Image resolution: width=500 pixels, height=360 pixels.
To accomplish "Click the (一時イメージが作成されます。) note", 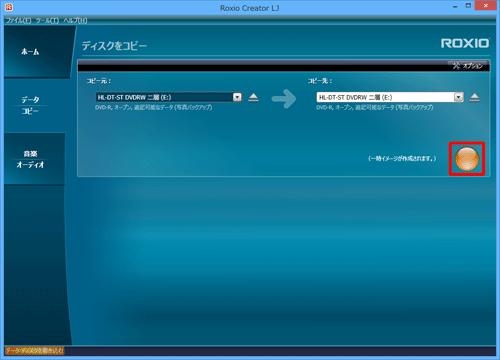I will coord(402,158).
